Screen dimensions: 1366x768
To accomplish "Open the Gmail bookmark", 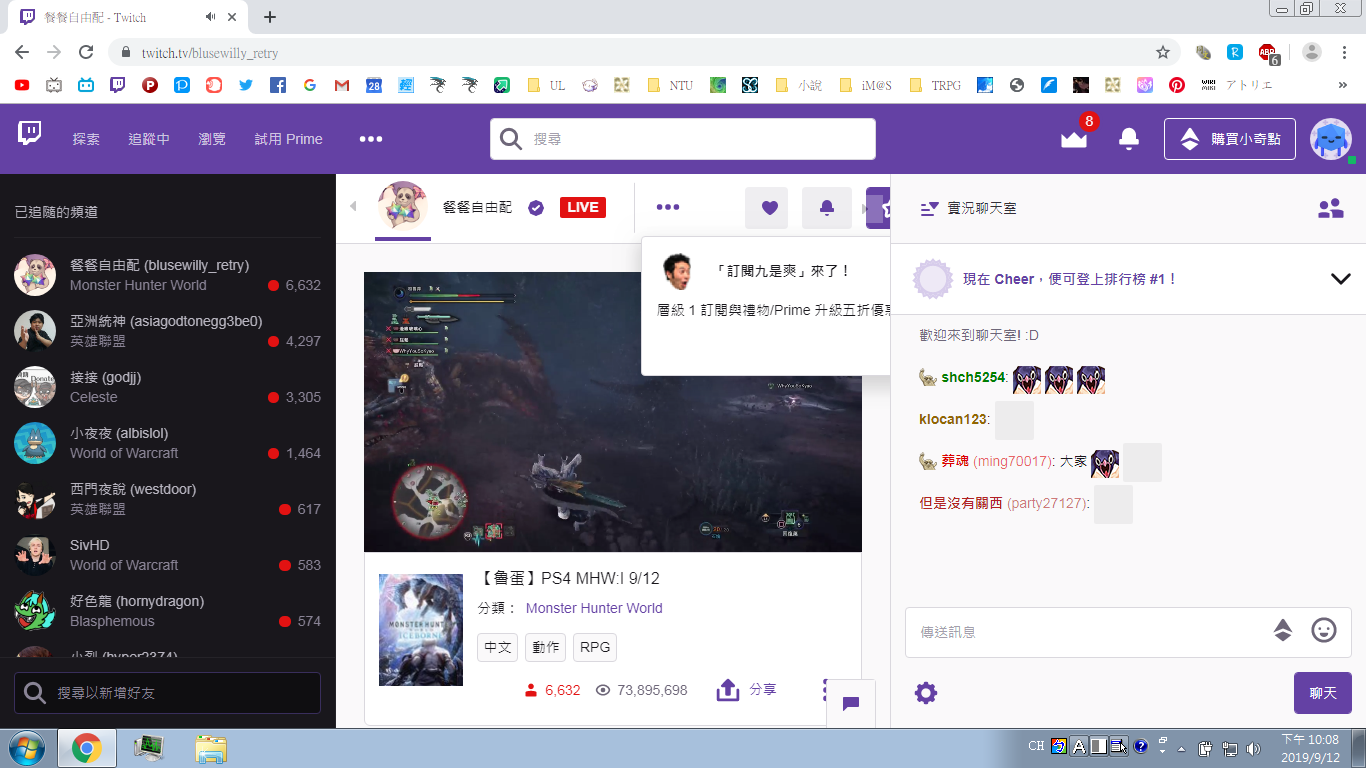I will (x=342, y=86).
